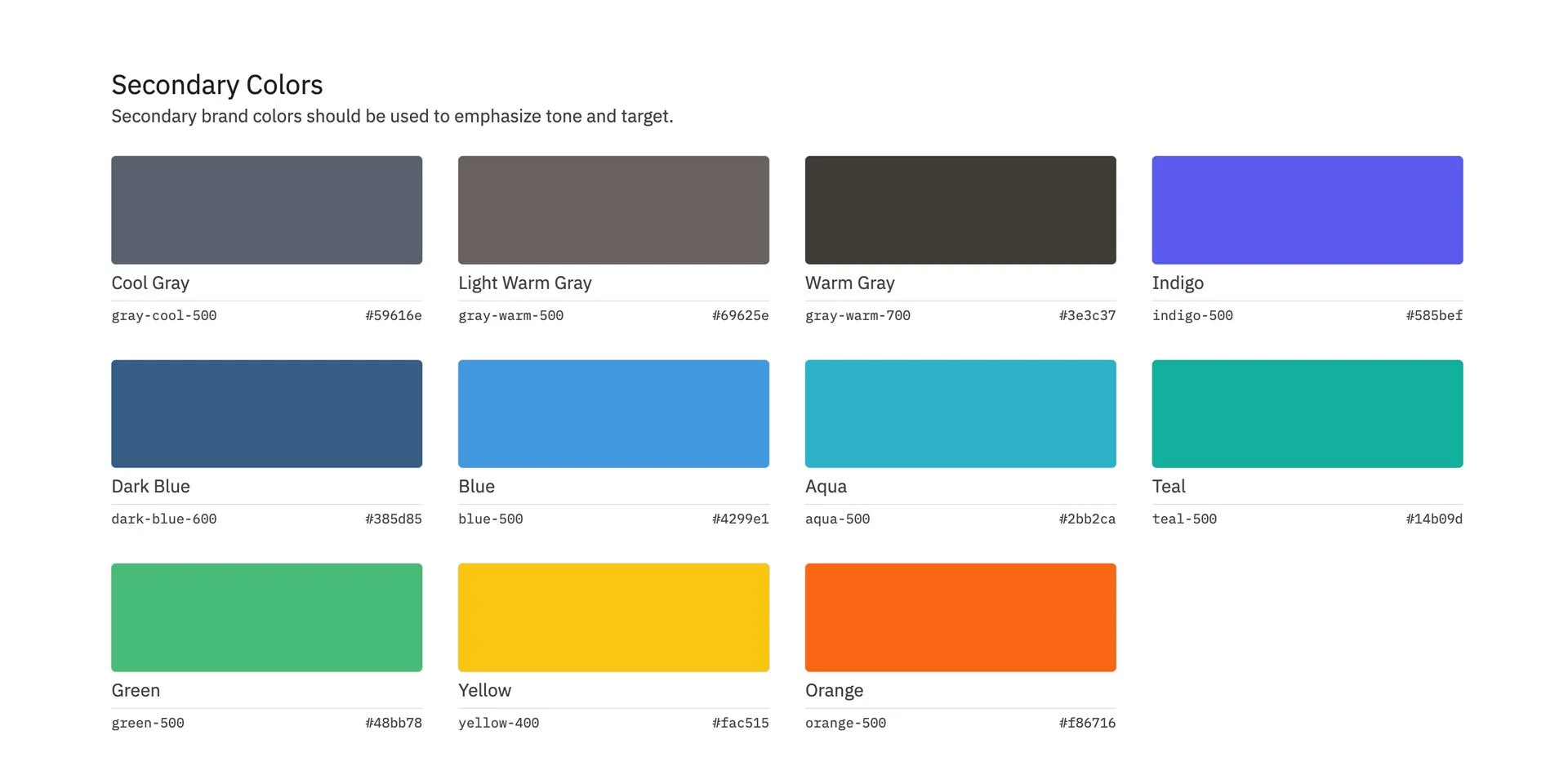1568x784 pixels.
Task: Click the orange-500 token name
Action: [845, 723]
